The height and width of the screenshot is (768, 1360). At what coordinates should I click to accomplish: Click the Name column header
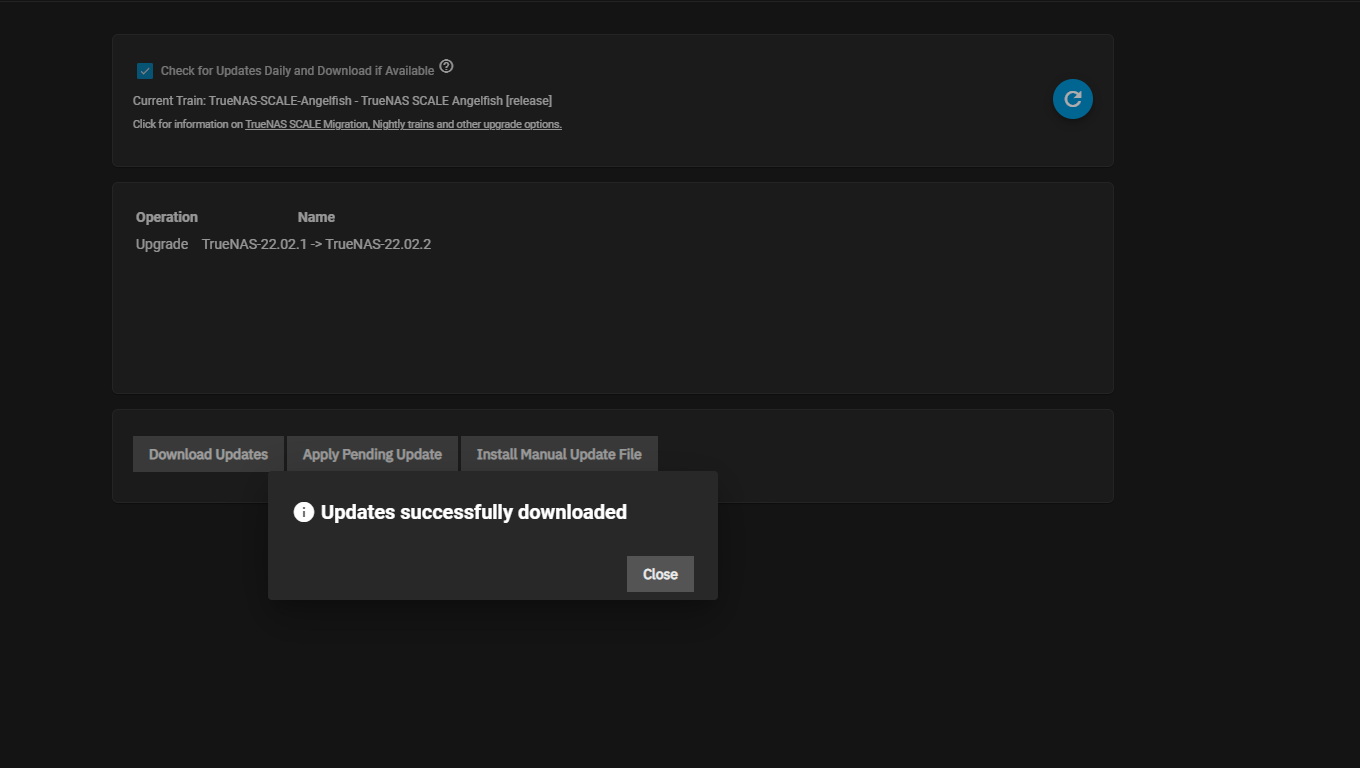pyautogui.click(x=316, y=217)
